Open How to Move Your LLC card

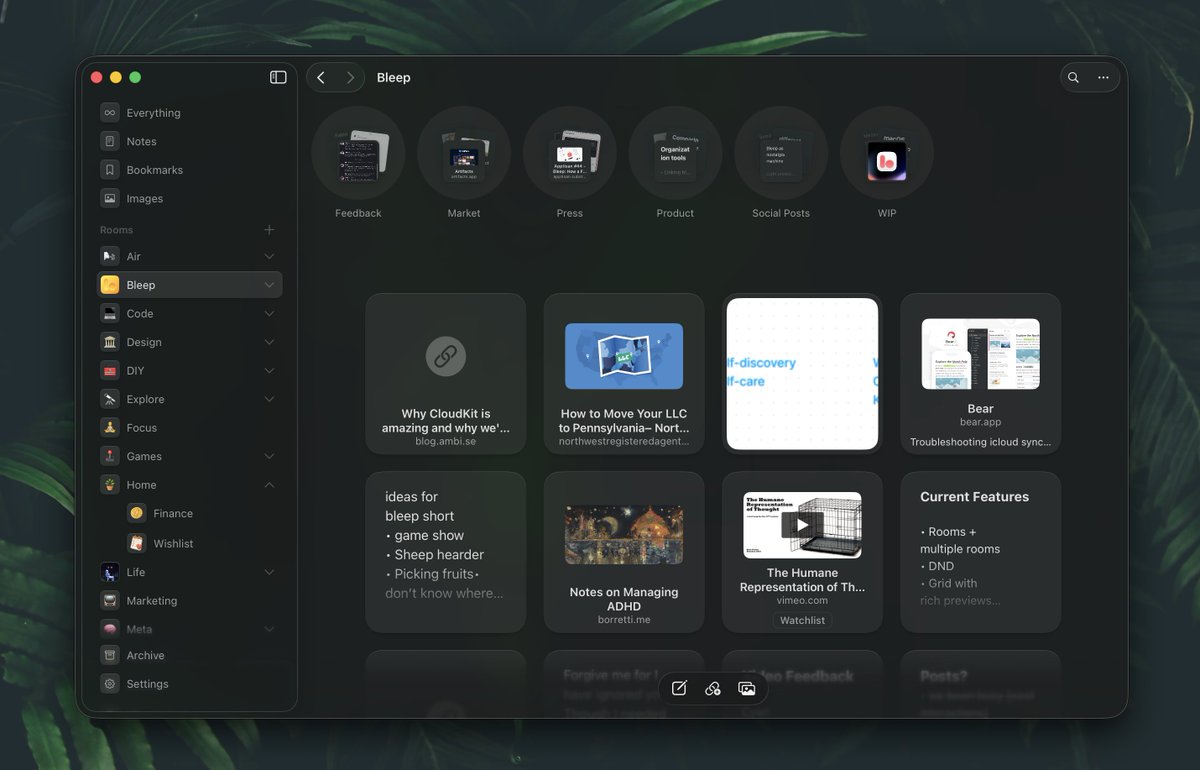tap(624, 373)
